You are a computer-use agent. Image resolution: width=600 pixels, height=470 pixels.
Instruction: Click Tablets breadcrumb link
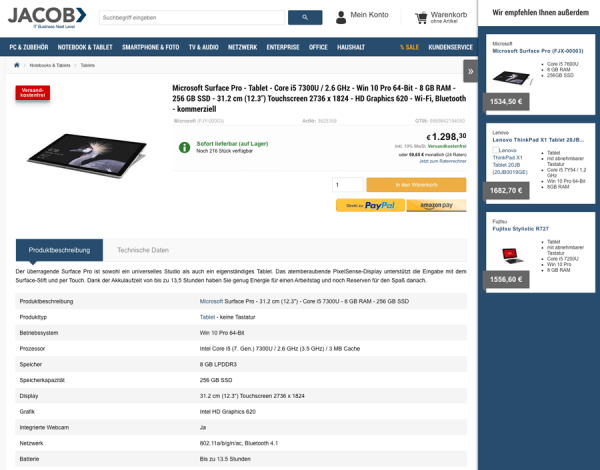click(88, 65)
